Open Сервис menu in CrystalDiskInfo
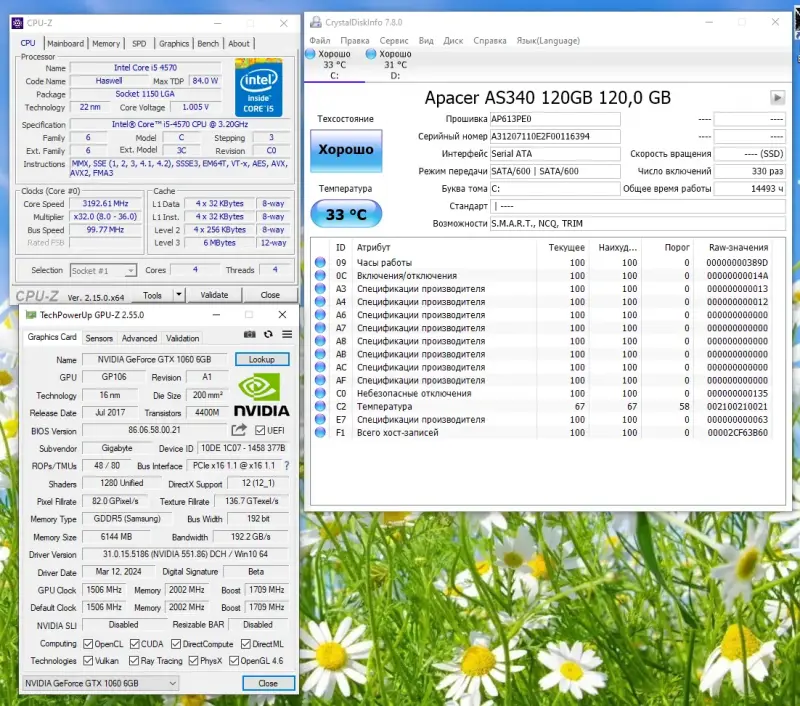 click(x=393, y=40)
